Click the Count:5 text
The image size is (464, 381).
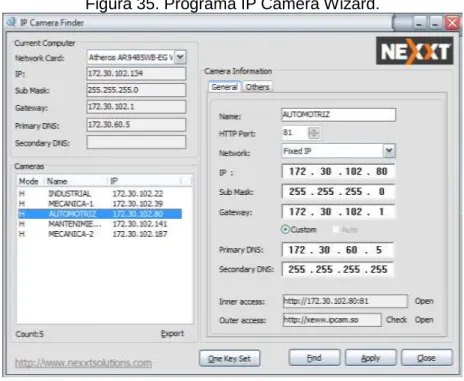pos(30,334)
